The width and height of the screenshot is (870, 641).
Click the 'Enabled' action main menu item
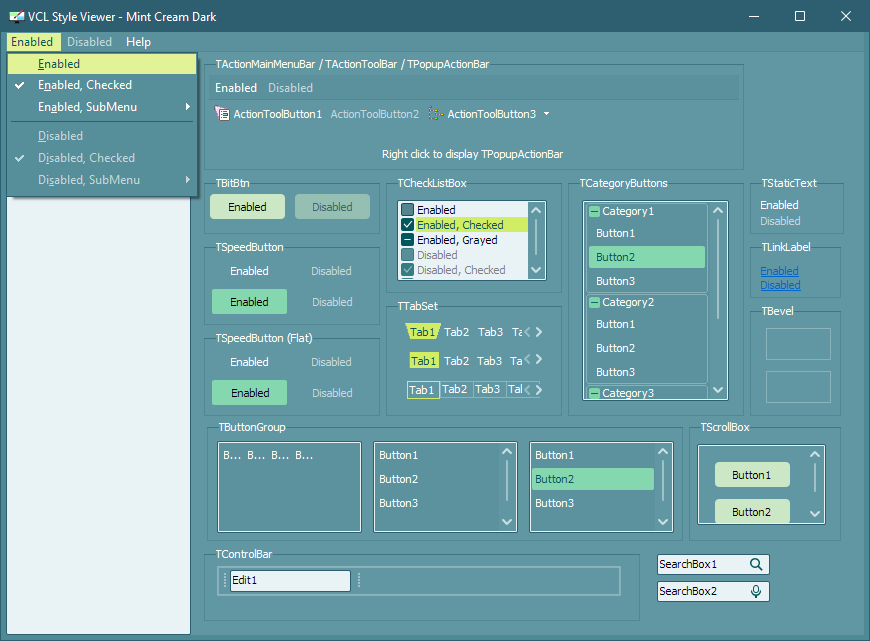[236, 88]
